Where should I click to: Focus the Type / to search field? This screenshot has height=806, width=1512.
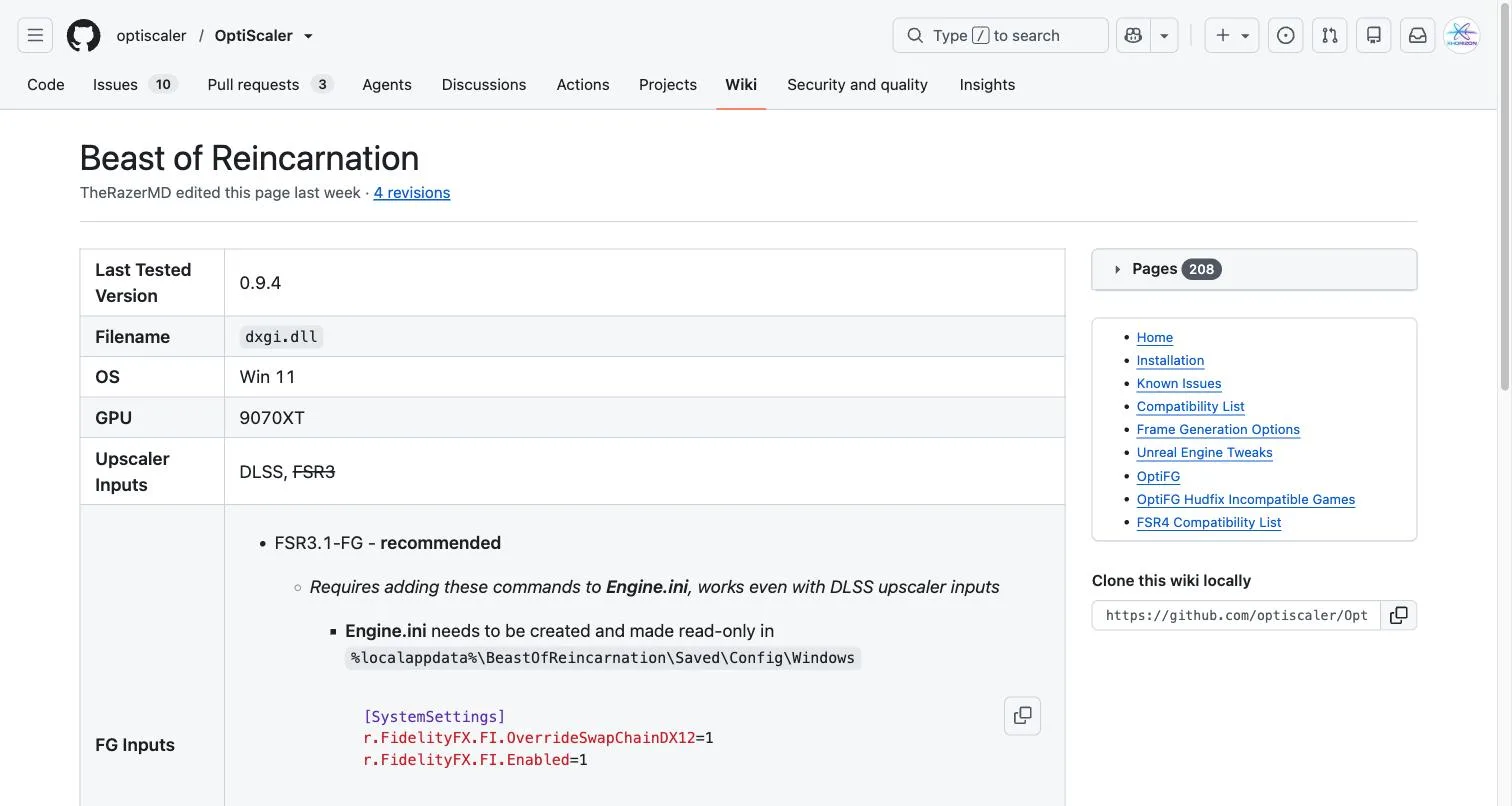[x=1000, y=35]
